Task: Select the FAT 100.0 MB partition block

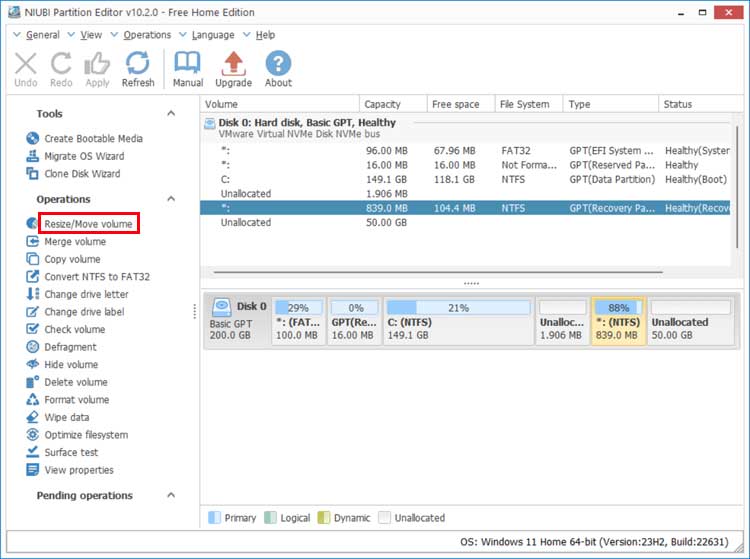Action: pos(298,320)
